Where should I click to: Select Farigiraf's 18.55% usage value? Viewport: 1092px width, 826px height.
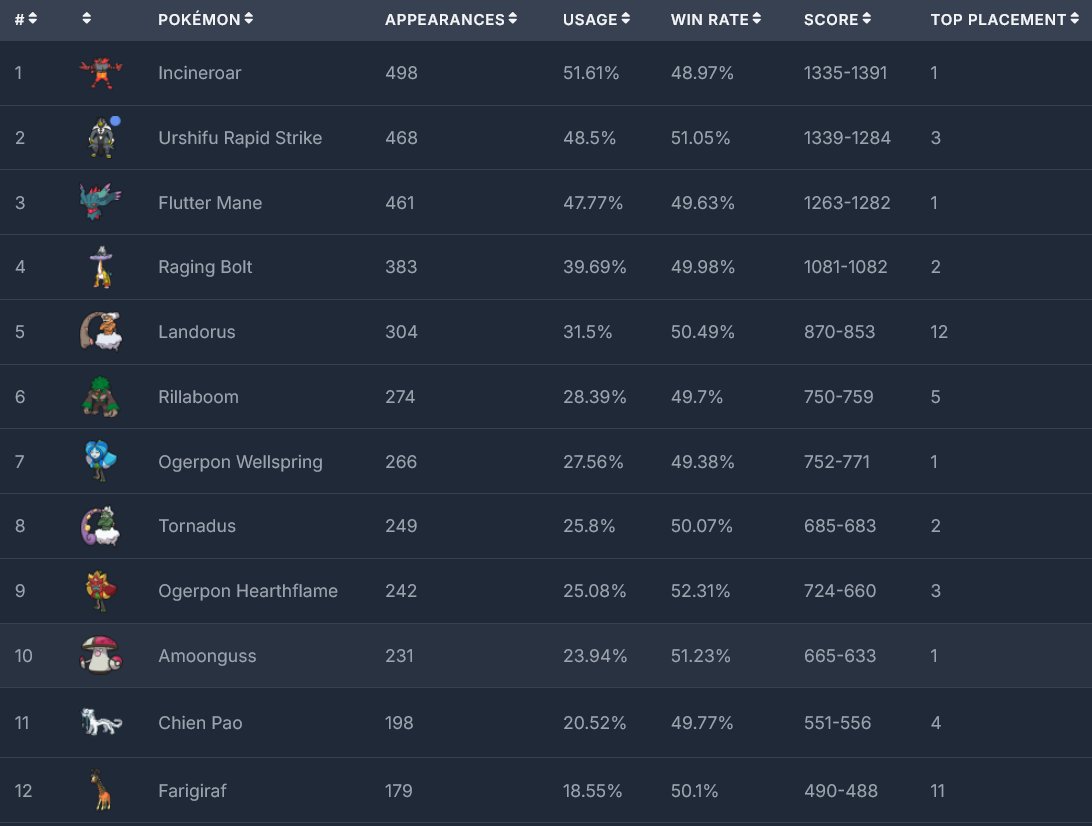point(593,791)
